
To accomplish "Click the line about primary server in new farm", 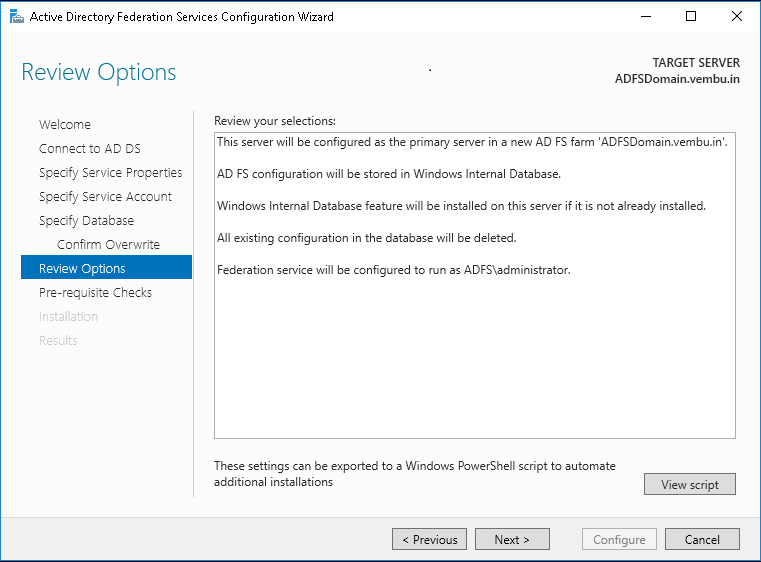I will pos(472,142).
